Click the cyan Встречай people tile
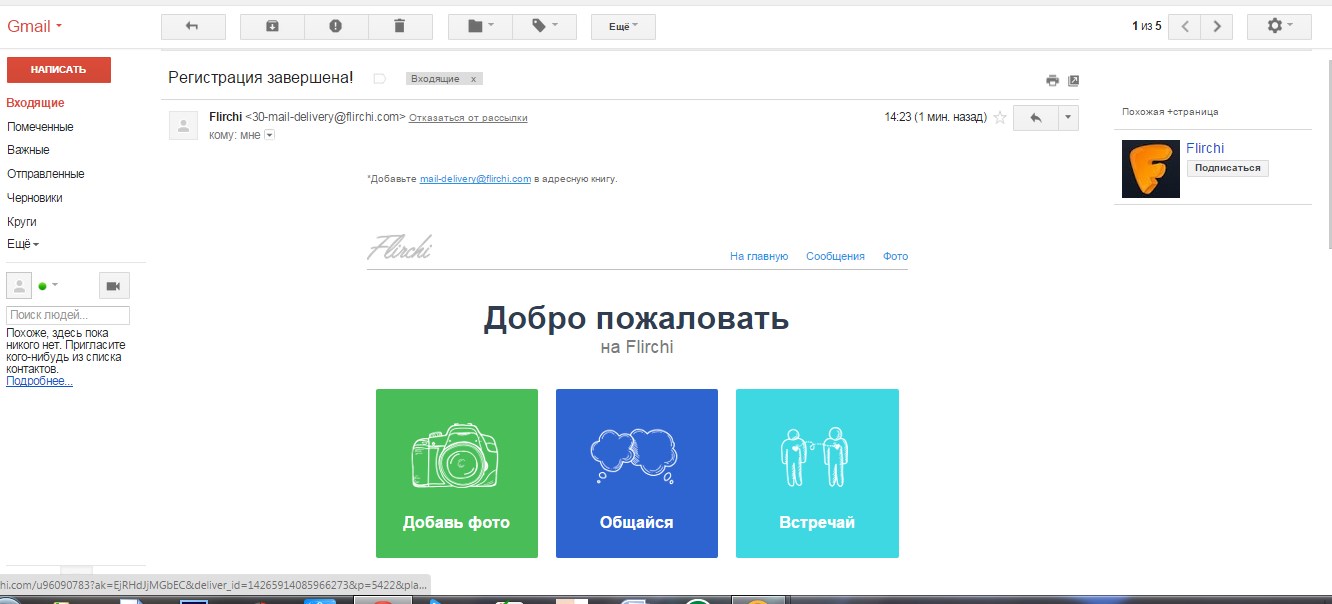1332x604 pixels. [x=817, y=473]
